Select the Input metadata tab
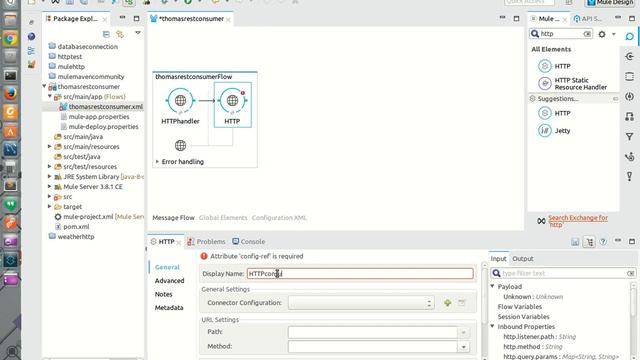This screenshot has height=360, width=640. [x=498, y=259]
